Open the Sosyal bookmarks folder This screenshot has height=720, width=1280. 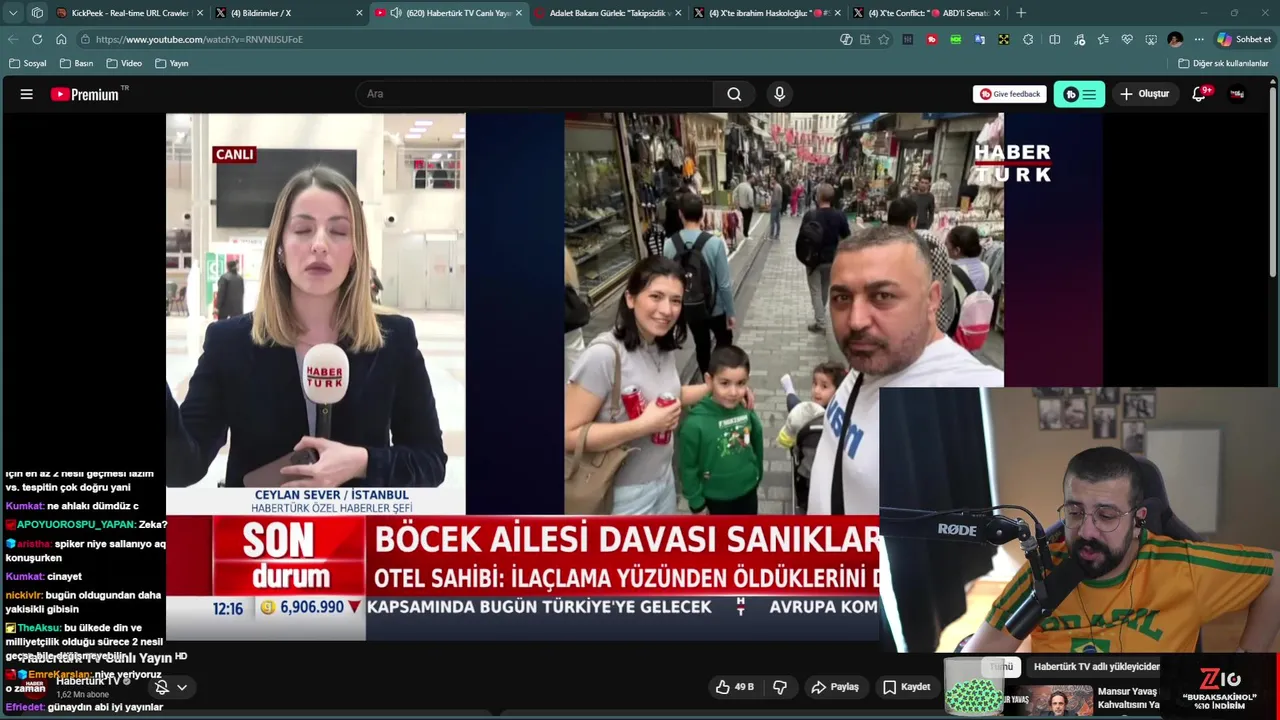coord(28,63)
